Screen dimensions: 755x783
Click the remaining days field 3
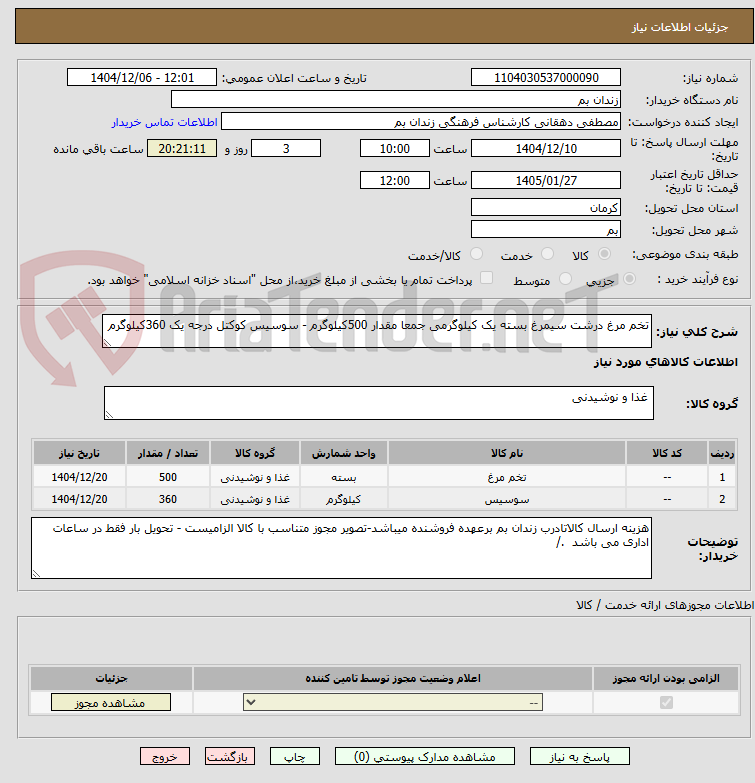tap(286, 148)
